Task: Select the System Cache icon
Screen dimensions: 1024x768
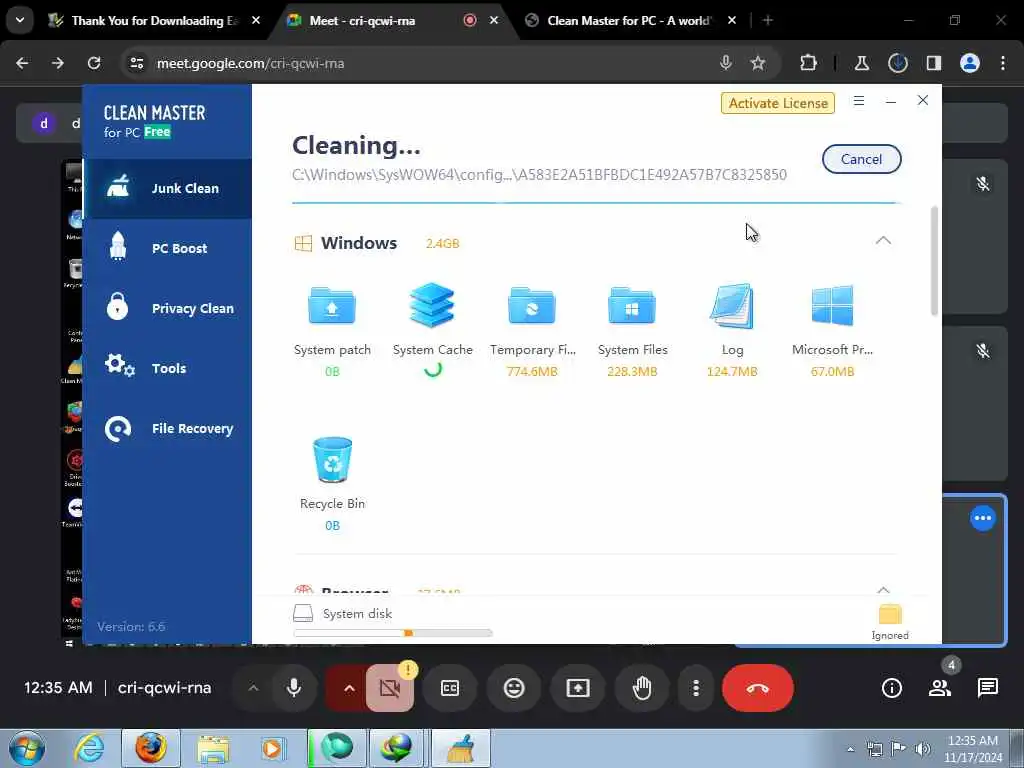Action: tap(432, 305)
